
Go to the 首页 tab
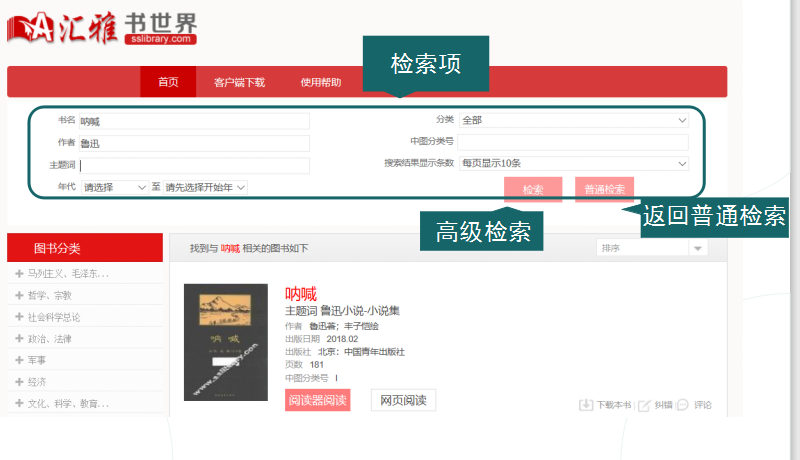pos(168,82)
